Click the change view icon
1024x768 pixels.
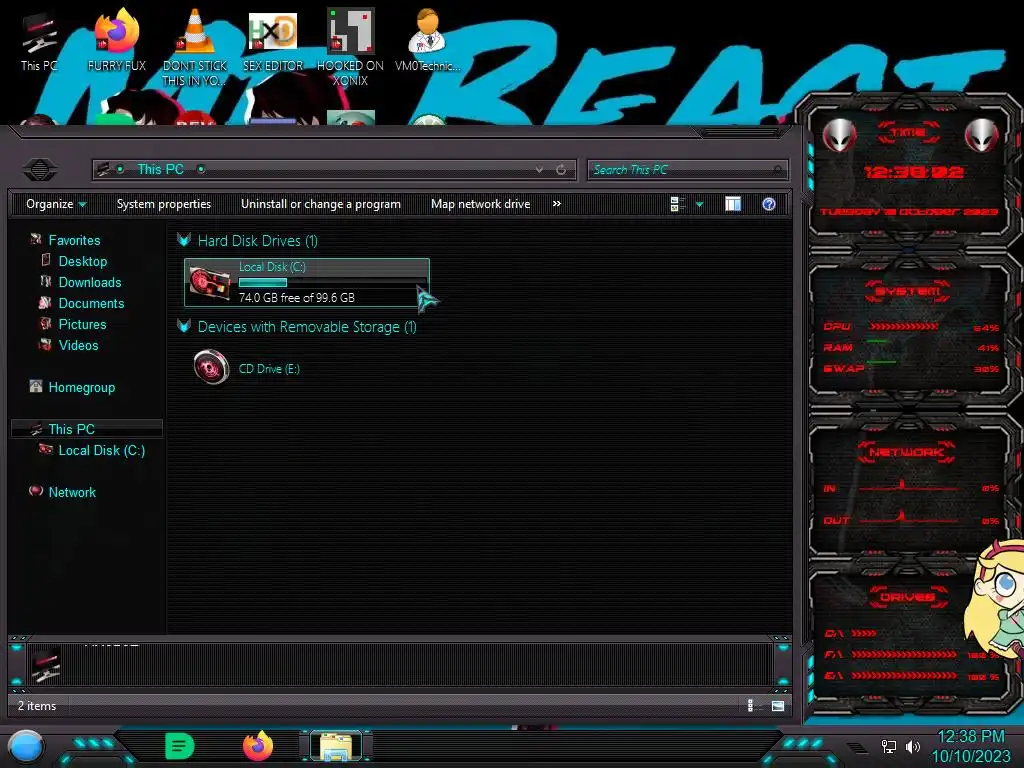pos(677,204)
